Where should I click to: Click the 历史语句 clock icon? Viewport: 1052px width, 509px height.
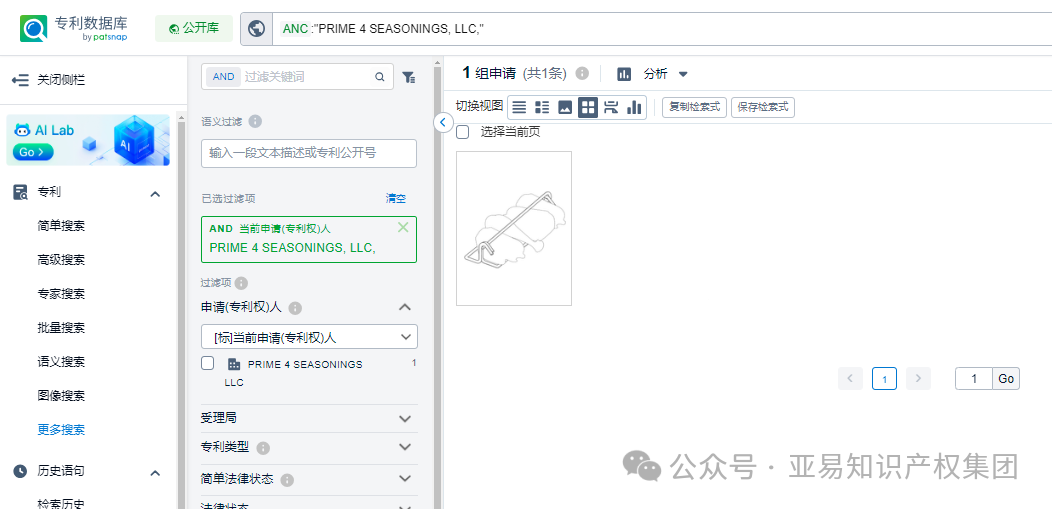[x=20, y=471]
